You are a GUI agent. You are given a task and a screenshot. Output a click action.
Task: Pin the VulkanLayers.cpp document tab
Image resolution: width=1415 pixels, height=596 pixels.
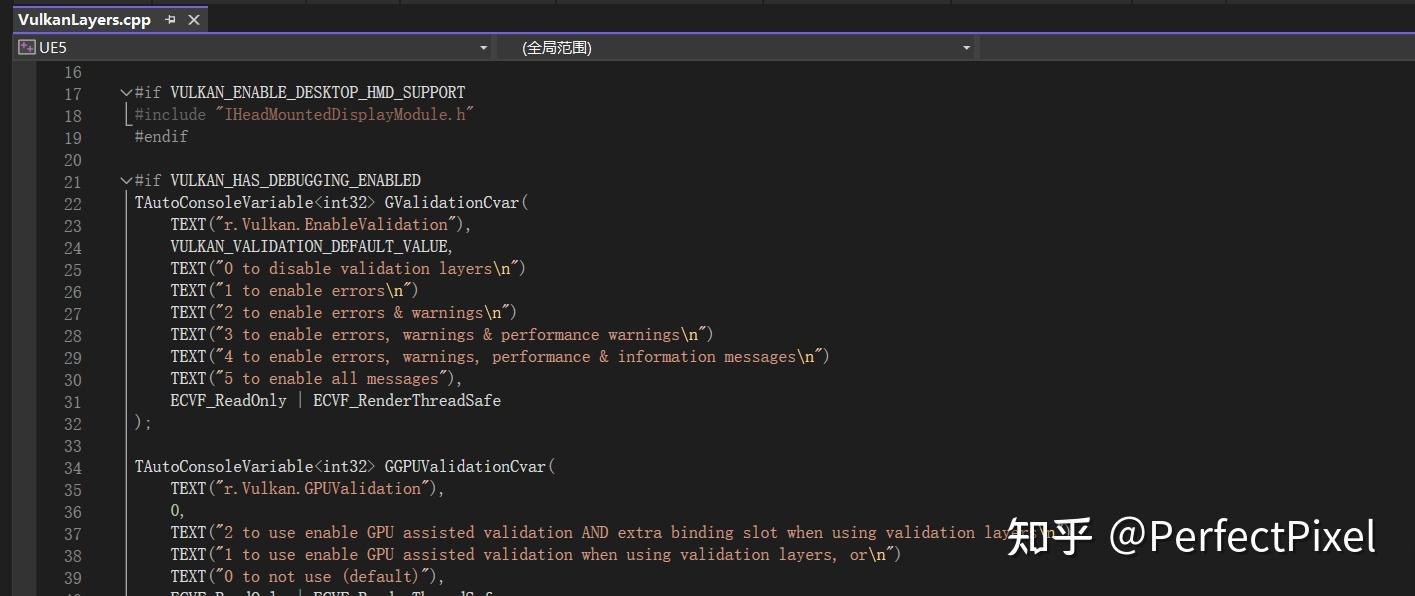[x=170, y=18]
